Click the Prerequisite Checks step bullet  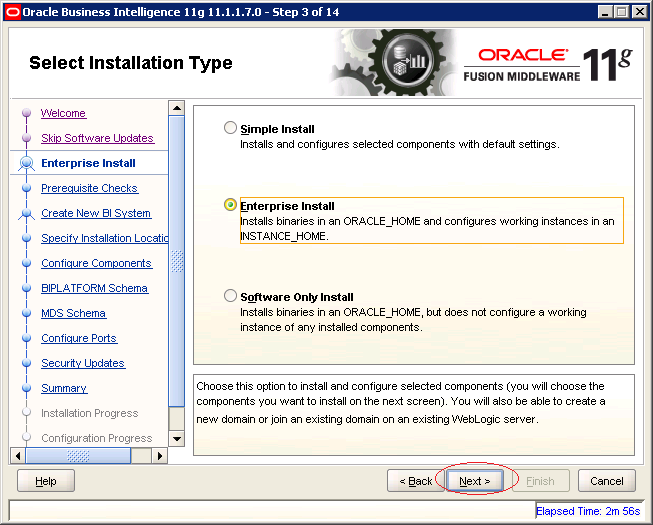point(27,188)
